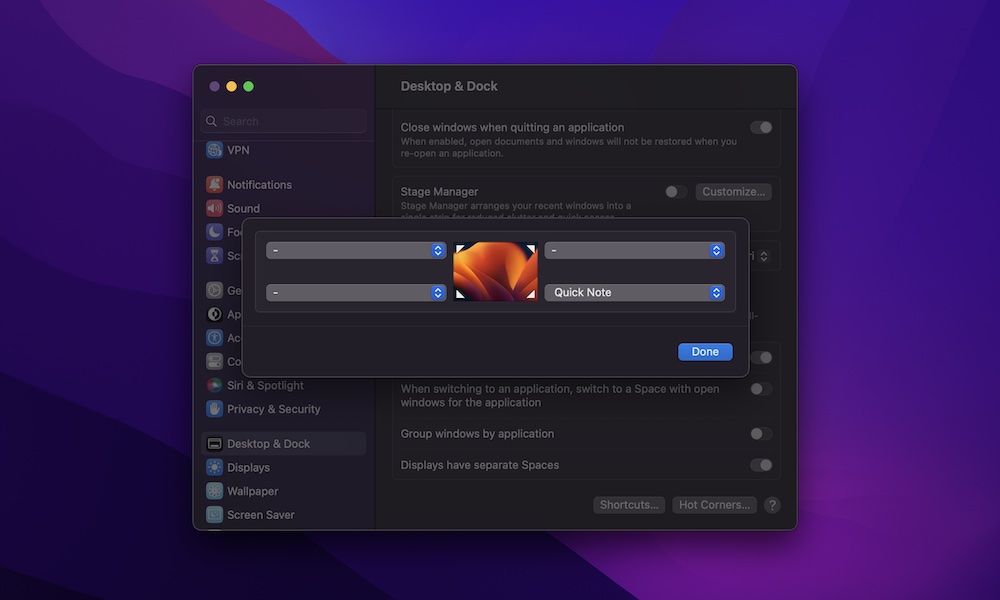This screenshot has width=1000, height=600.
Task: Select the Screen Time hourglass icon
Action: pos(214,255)
